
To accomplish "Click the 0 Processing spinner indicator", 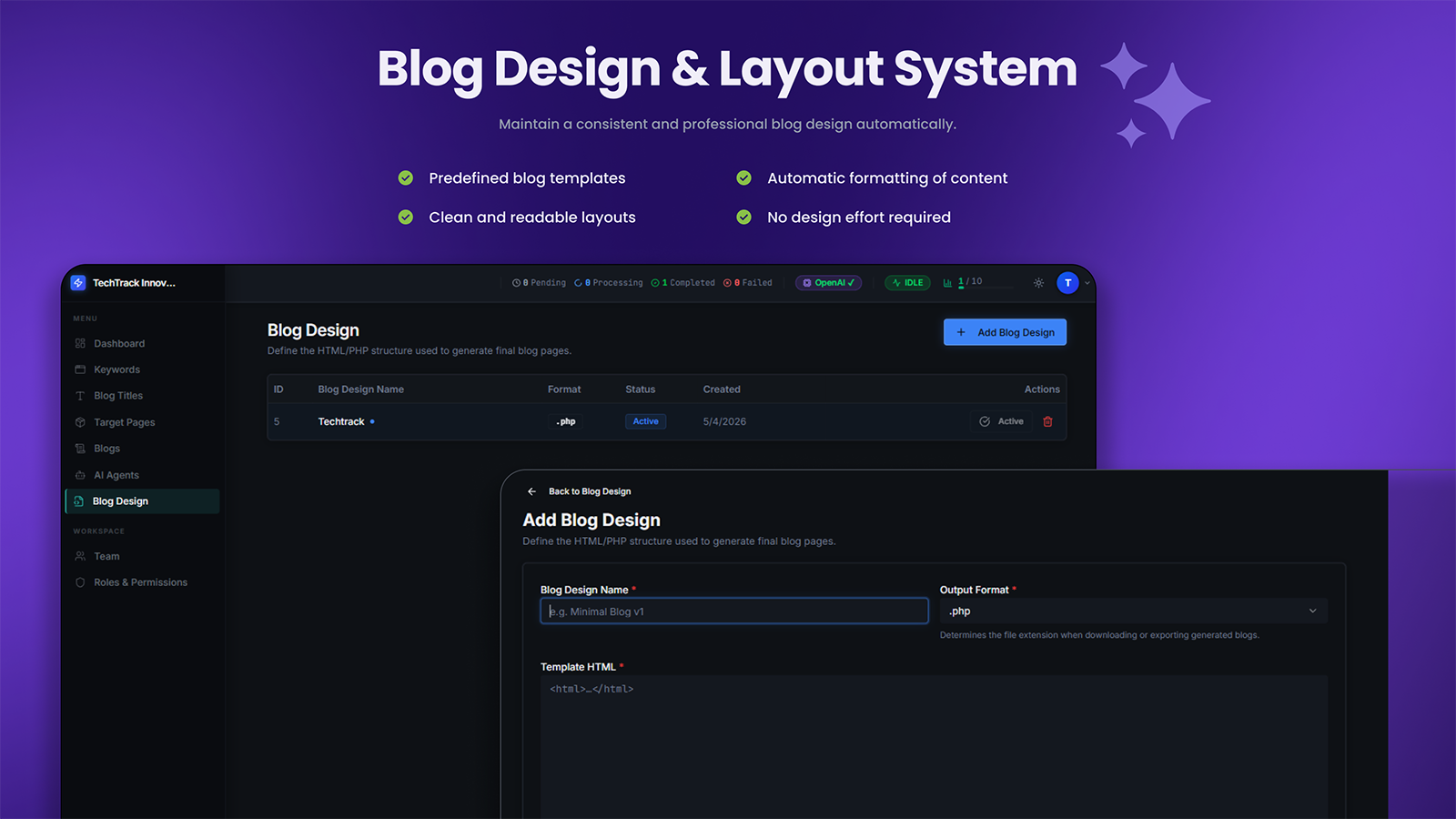I will click(x=608, y=283).
